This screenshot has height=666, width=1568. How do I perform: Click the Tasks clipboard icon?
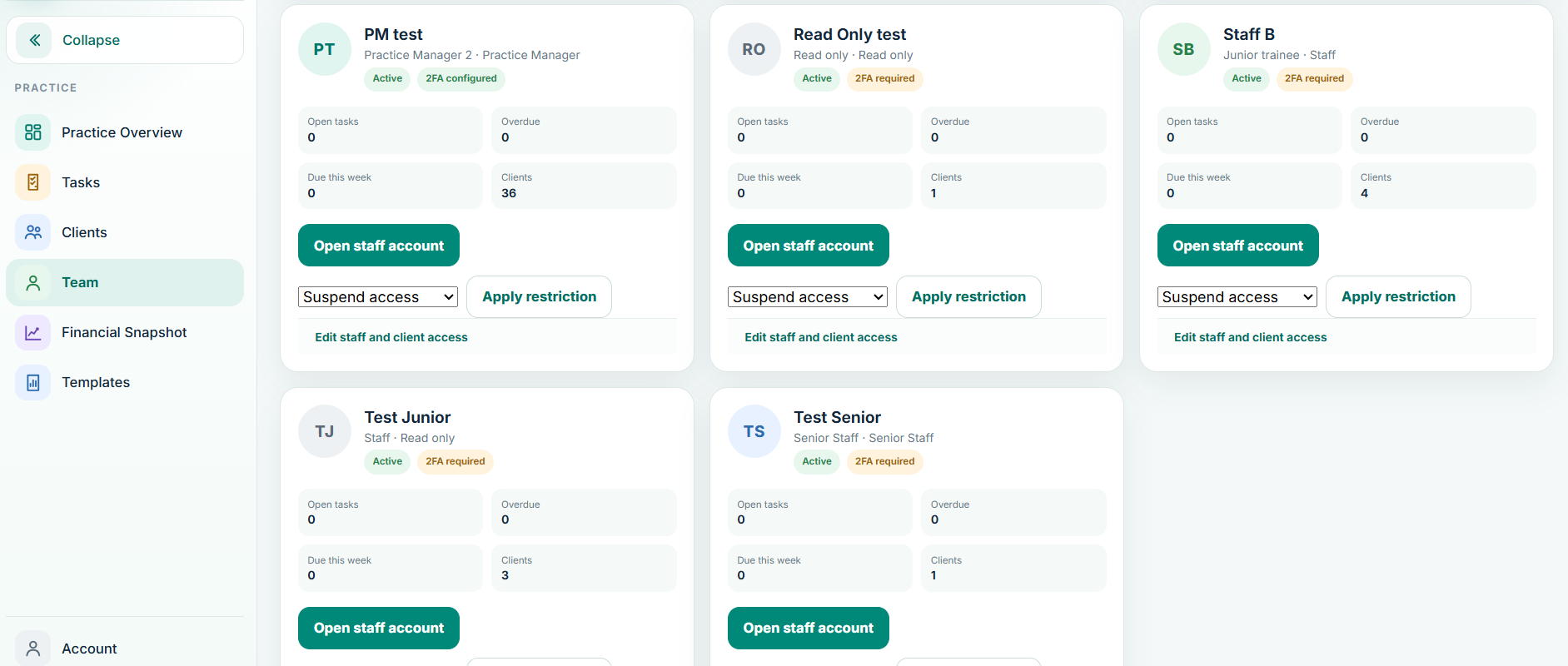[33, 182]
